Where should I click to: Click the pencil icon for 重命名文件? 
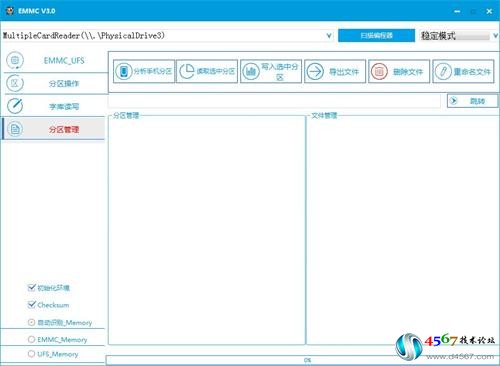(443, 71)
